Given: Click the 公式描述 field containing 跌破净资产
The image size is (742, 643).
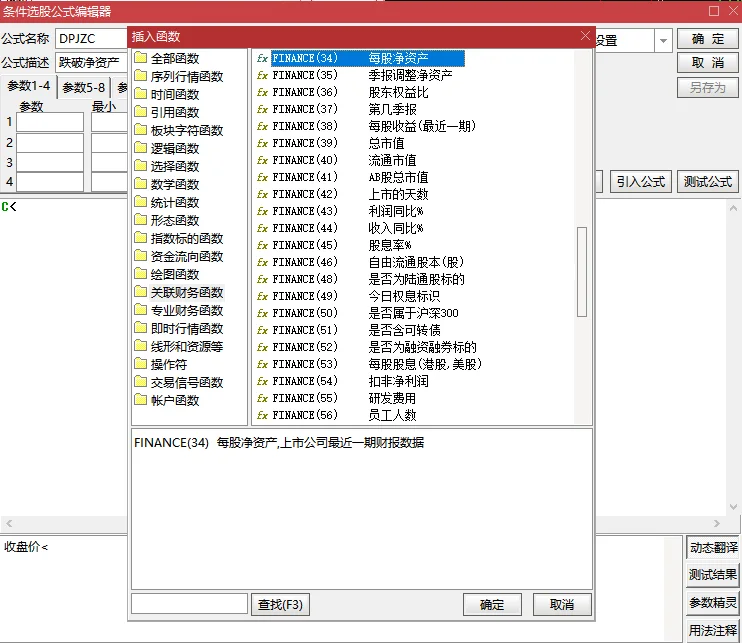Looking at the screenshot, I should (x=91, y=62).
